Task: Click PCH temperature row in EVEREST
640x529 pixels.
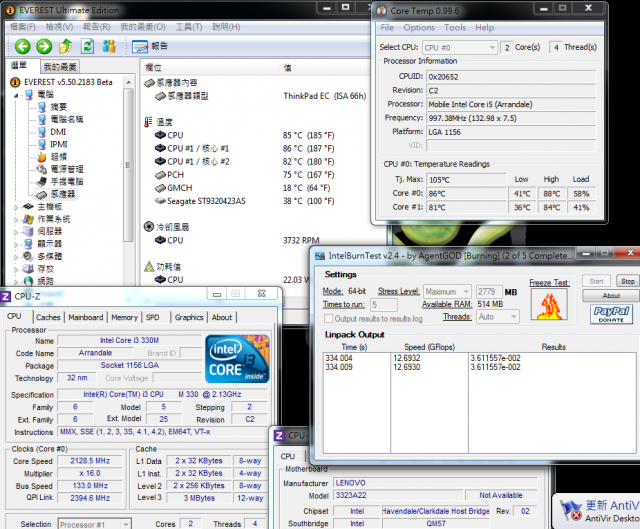Action: point(245,175)
